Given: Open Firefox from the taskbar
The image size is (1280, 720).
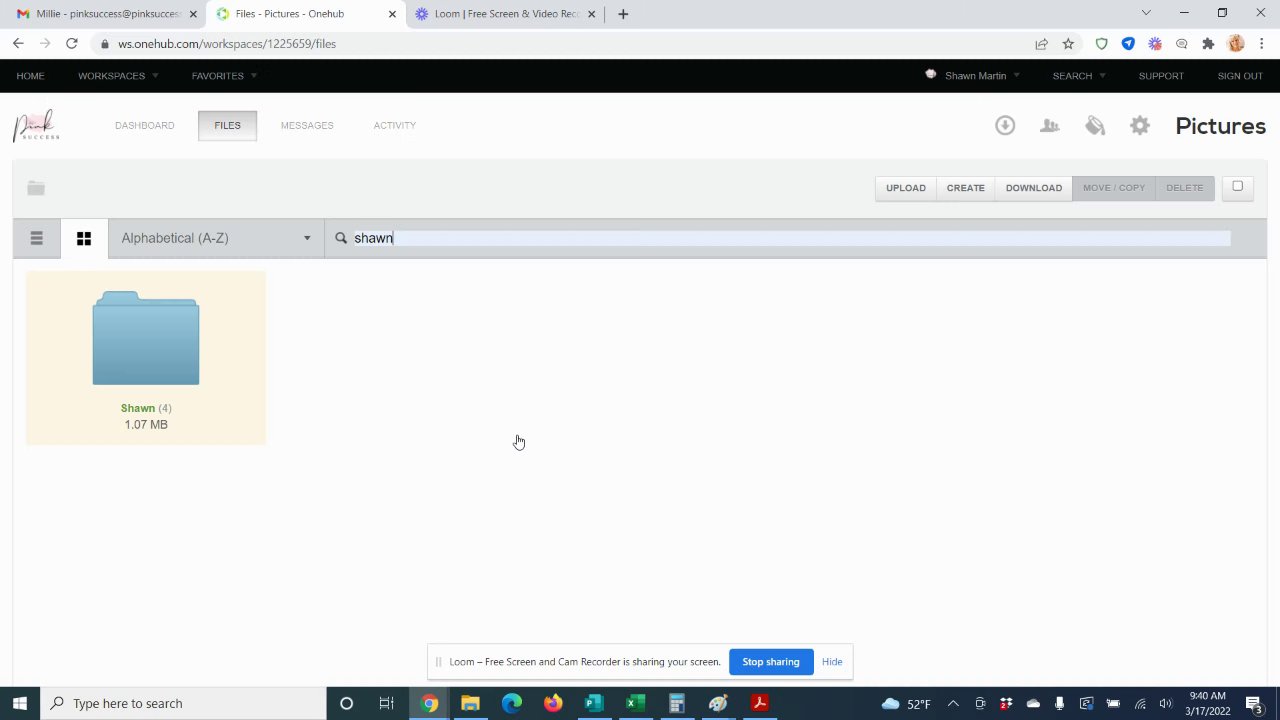Looking at the screenshot, I should pyautogui.click(x=552, y=703).
